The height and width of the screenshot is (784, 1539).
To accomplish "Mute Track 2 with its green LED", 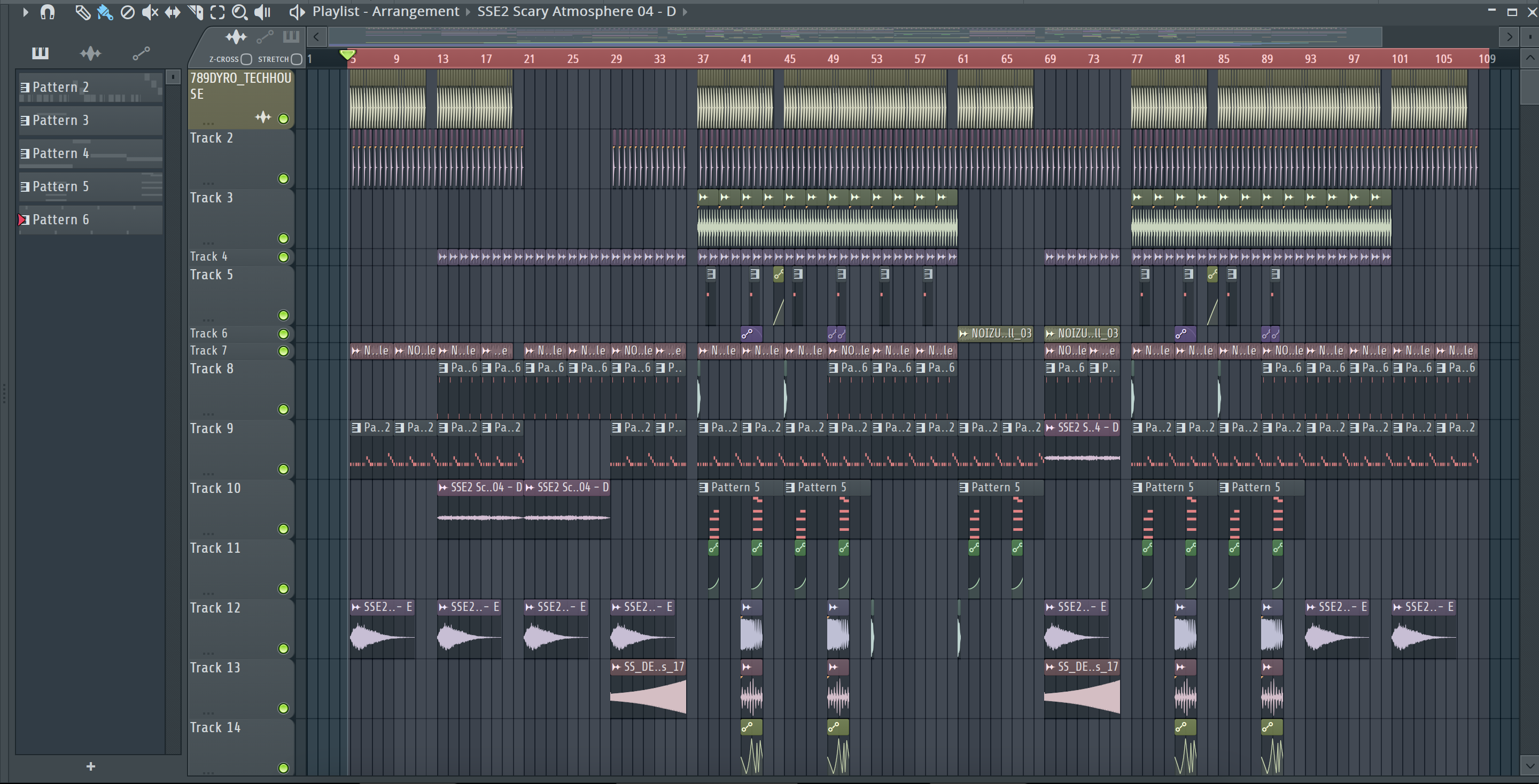I will tap(284, 178).
